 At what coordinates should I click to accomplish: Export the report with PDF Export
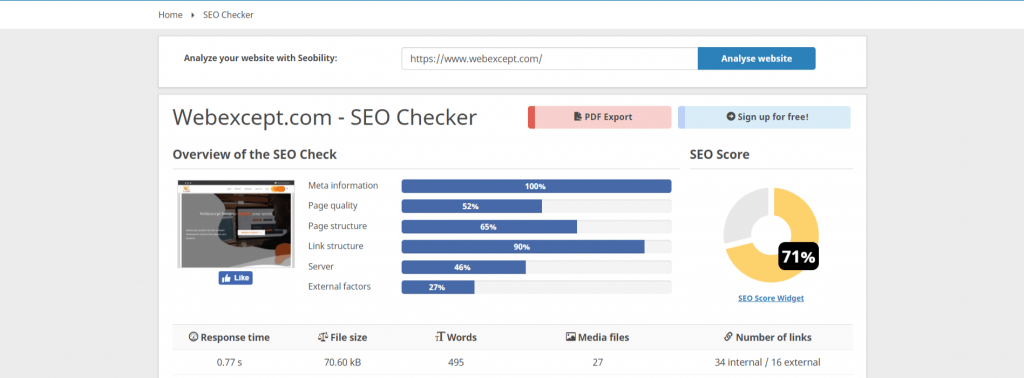600,117
